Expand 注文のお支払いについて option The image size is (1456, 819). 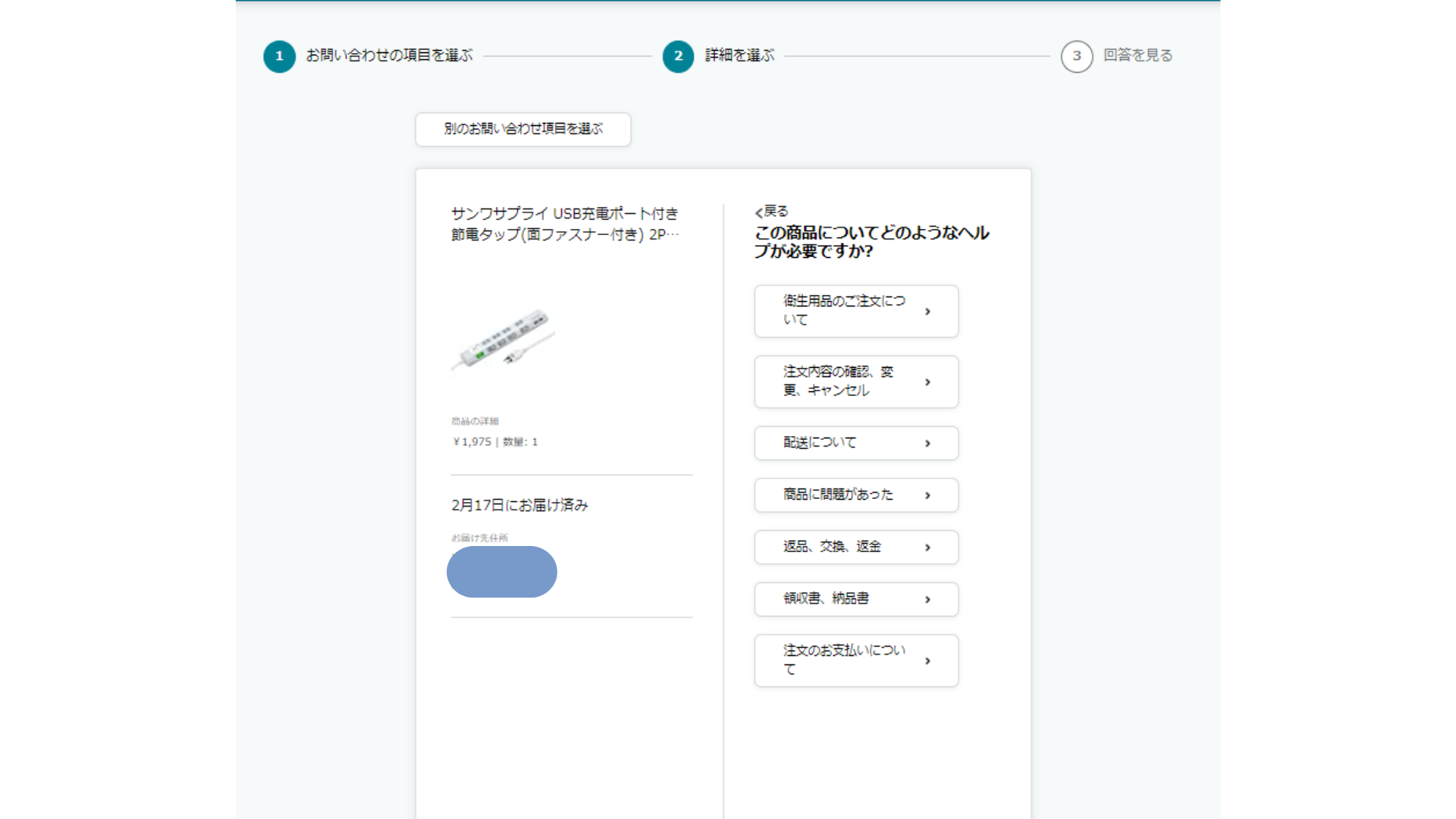pos(855,661)
